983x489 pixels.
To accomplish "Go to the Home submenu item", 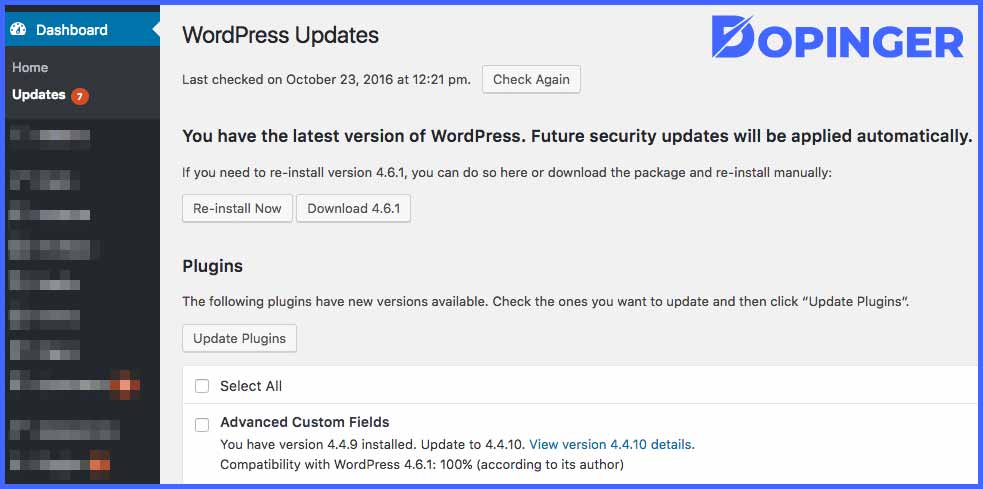I will coord(30,67).
